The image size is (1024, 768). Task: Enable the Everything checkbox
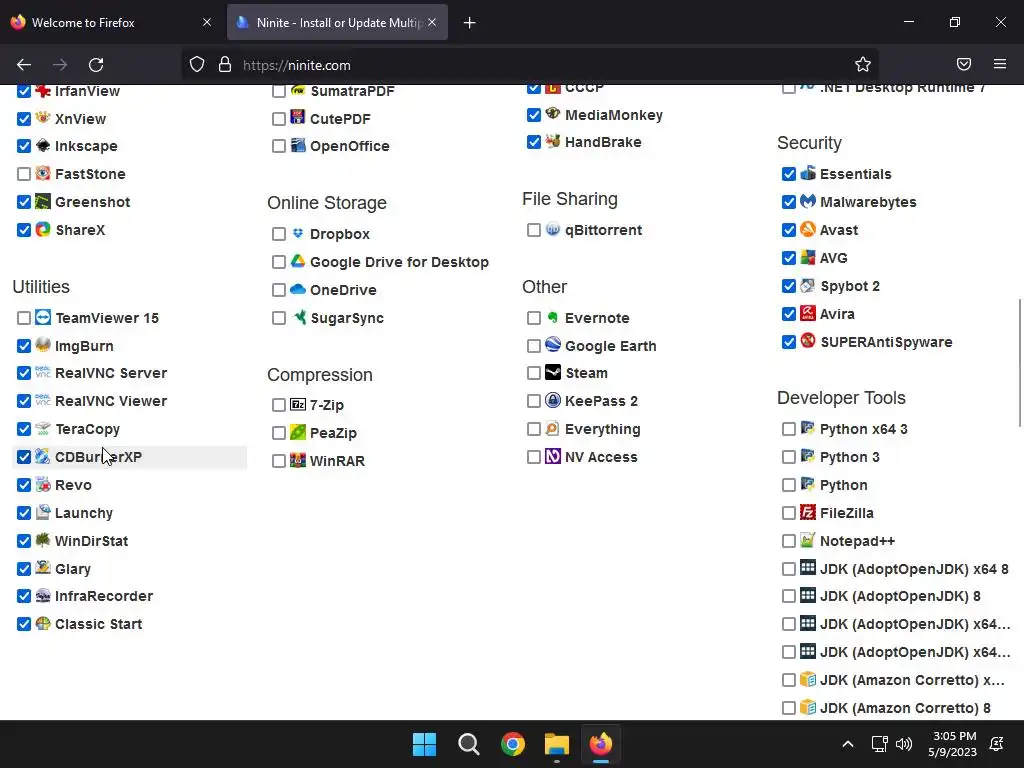click(x=534, y=429)
